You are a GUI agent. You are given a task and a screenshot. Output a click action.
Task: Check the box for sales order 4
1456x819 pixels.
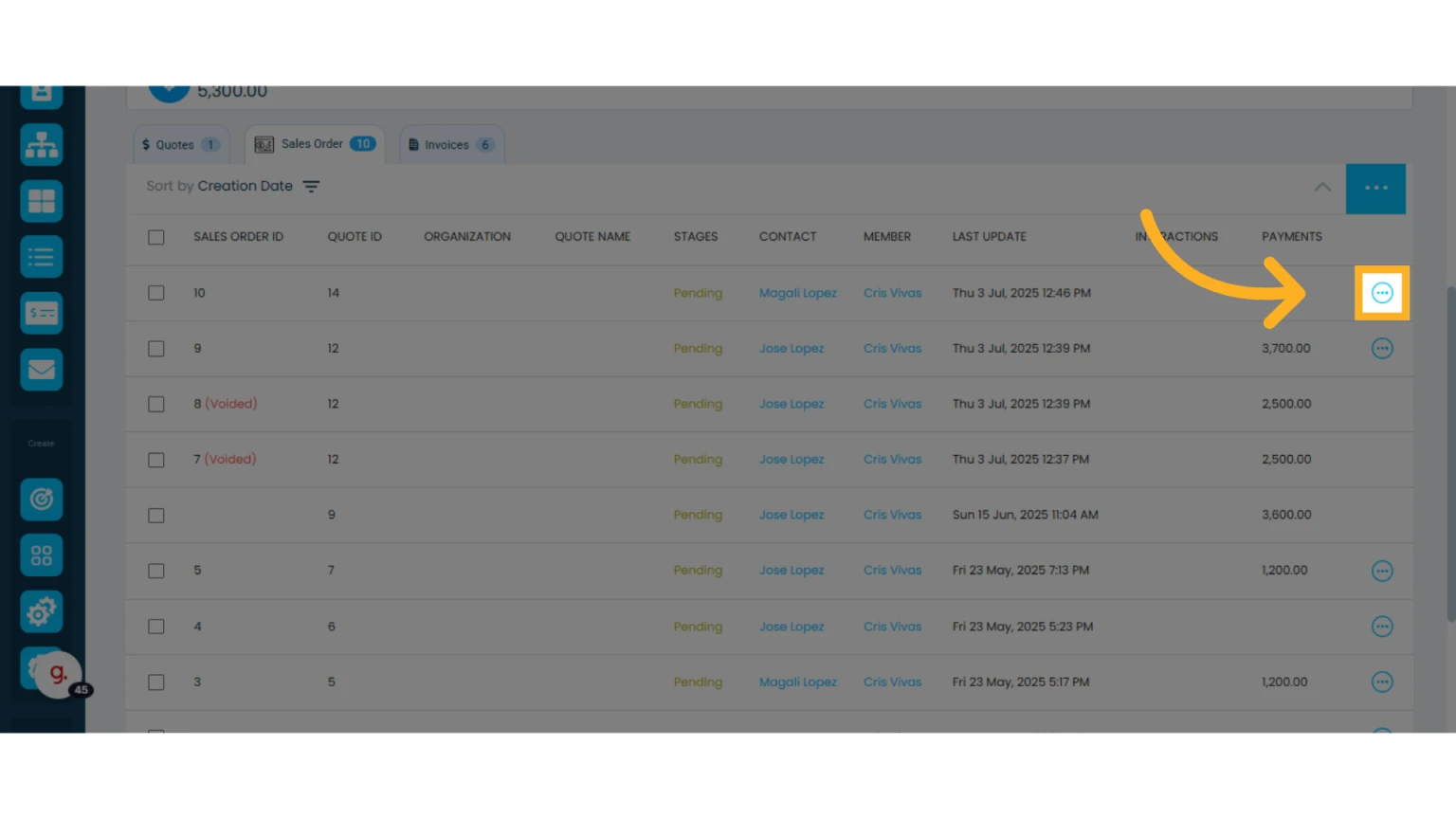click(156, 627)
